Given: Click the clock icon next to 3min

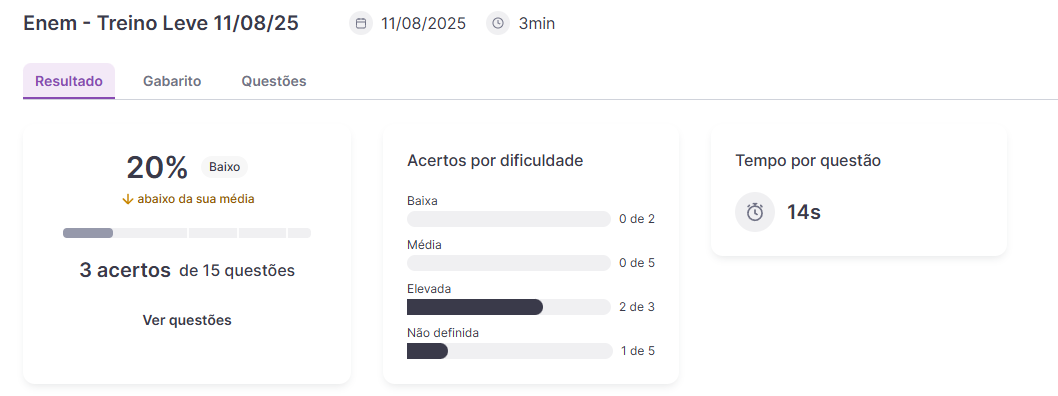Looking at the screenshot, I should [498, 24].
